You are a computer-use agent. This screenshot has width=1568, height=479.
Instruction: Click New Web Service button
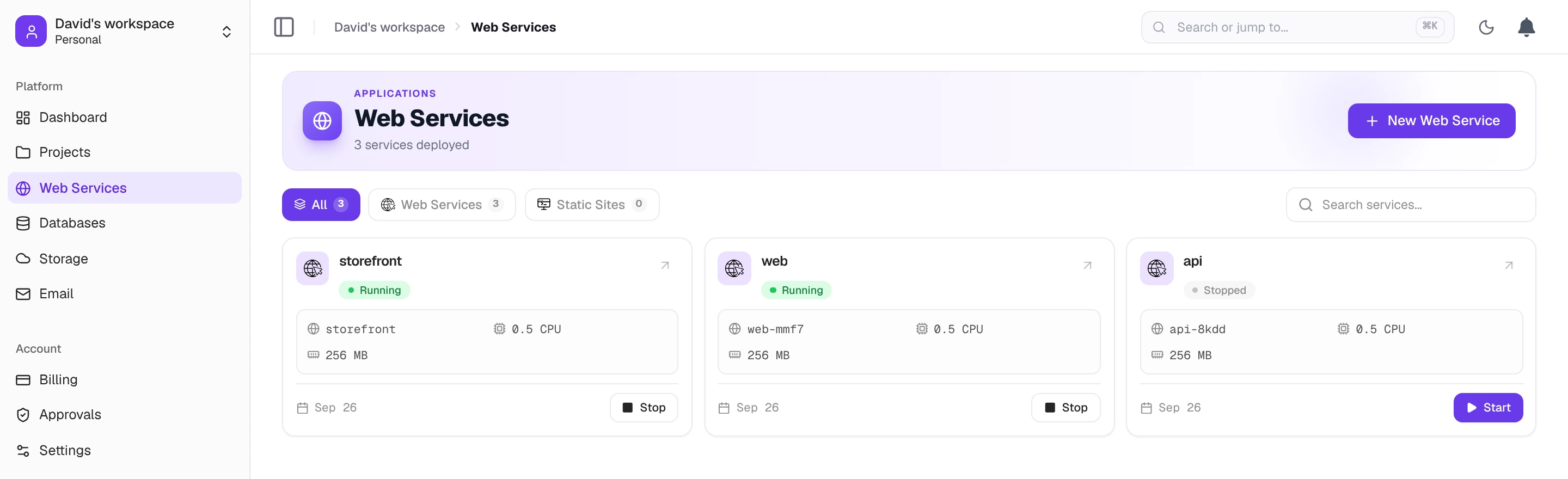[x=1431, y=121]
